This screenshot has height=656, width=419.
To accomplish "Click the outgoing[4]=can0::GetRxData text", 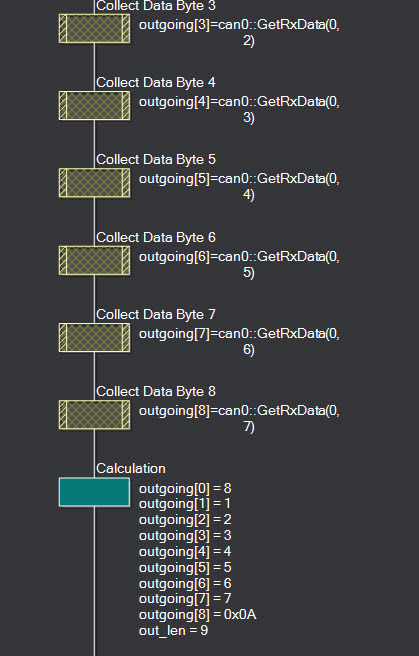I will pos(239,110).
